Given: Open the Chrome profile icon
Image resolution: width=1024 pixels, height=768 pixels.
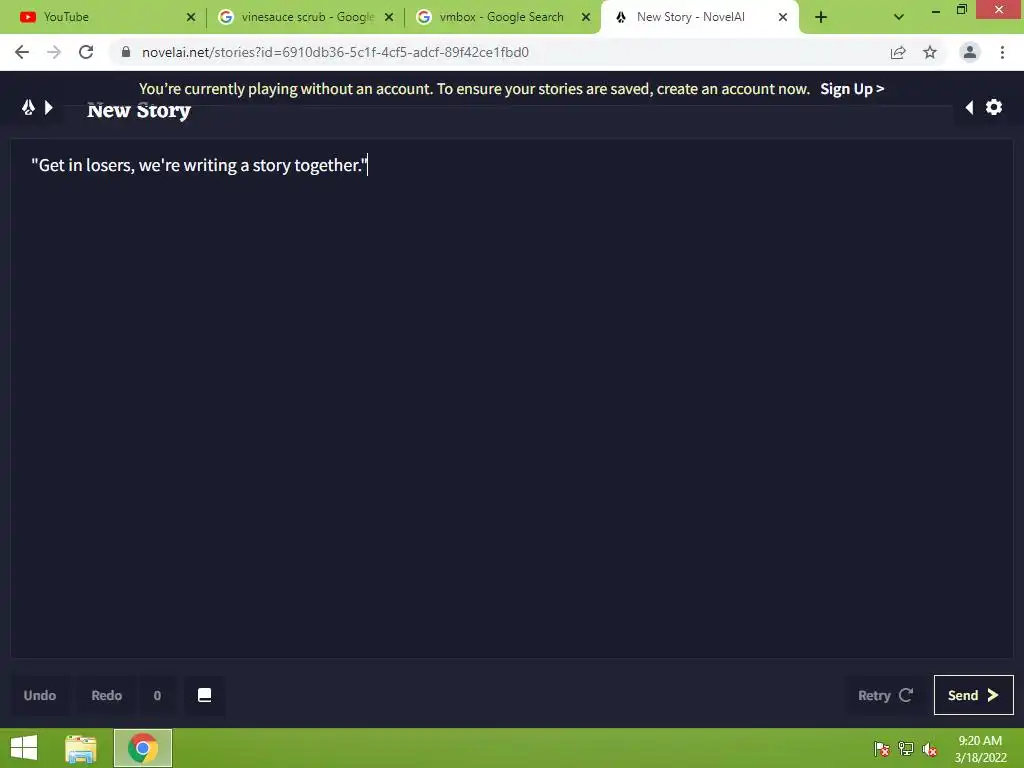Looking at the screenshot, I should [970, 52].
